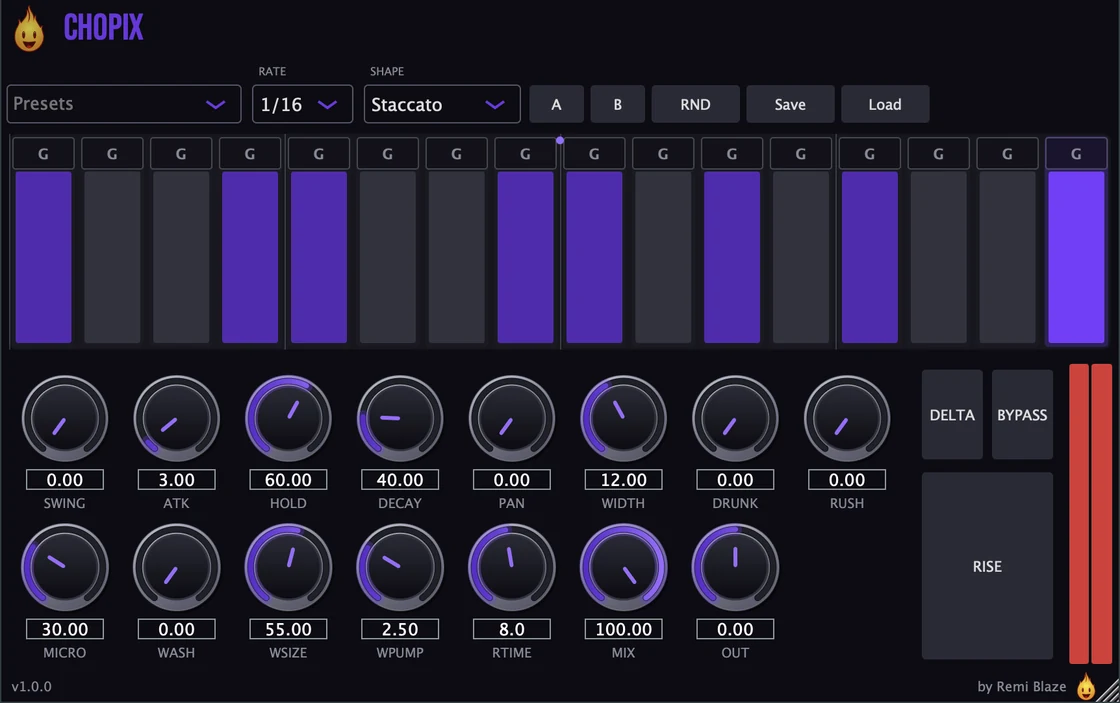Click the WSIZE knob
Screen dimensions: 1120x703
pos(289,568)
